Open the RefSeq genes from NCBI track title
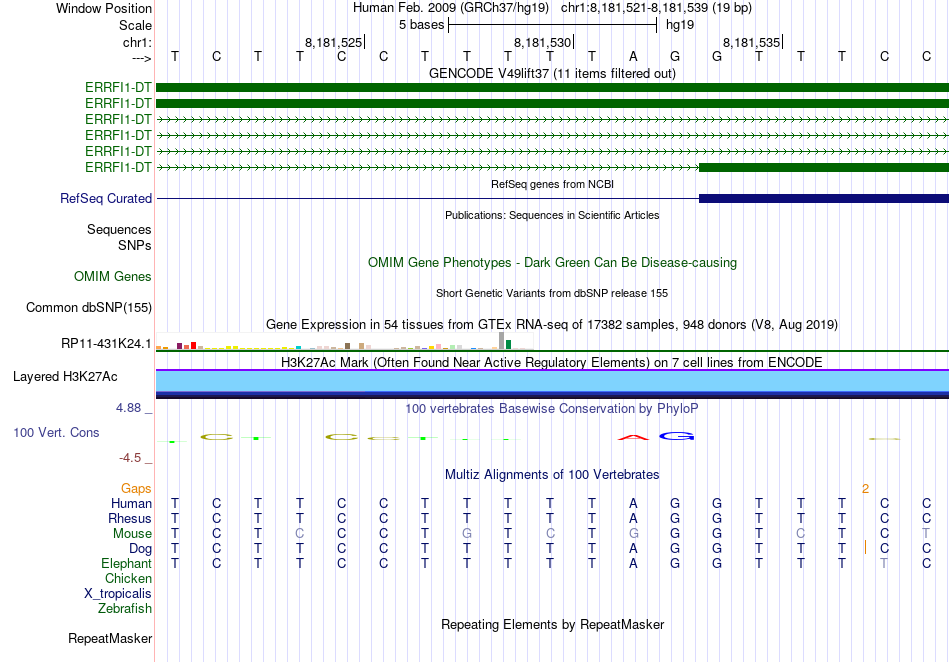This screenshot has height=662, width=950. [x=552, y=184]
